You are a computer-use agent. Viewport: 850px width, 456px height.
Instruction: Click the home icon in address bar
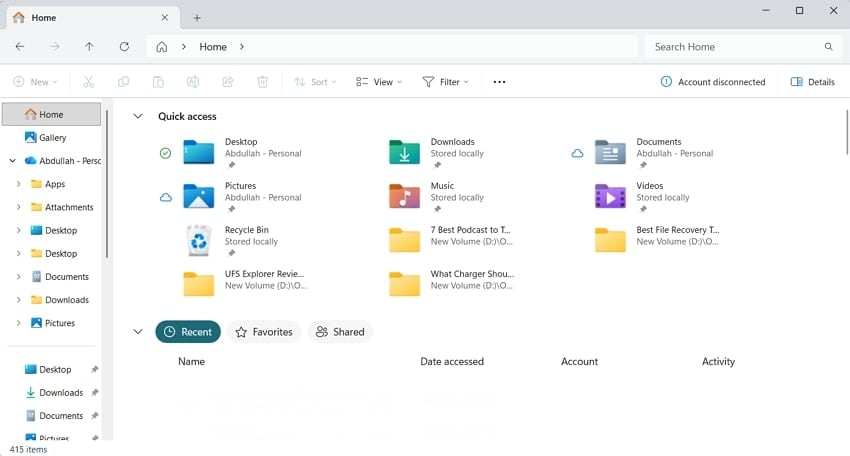tap(162, 47)
